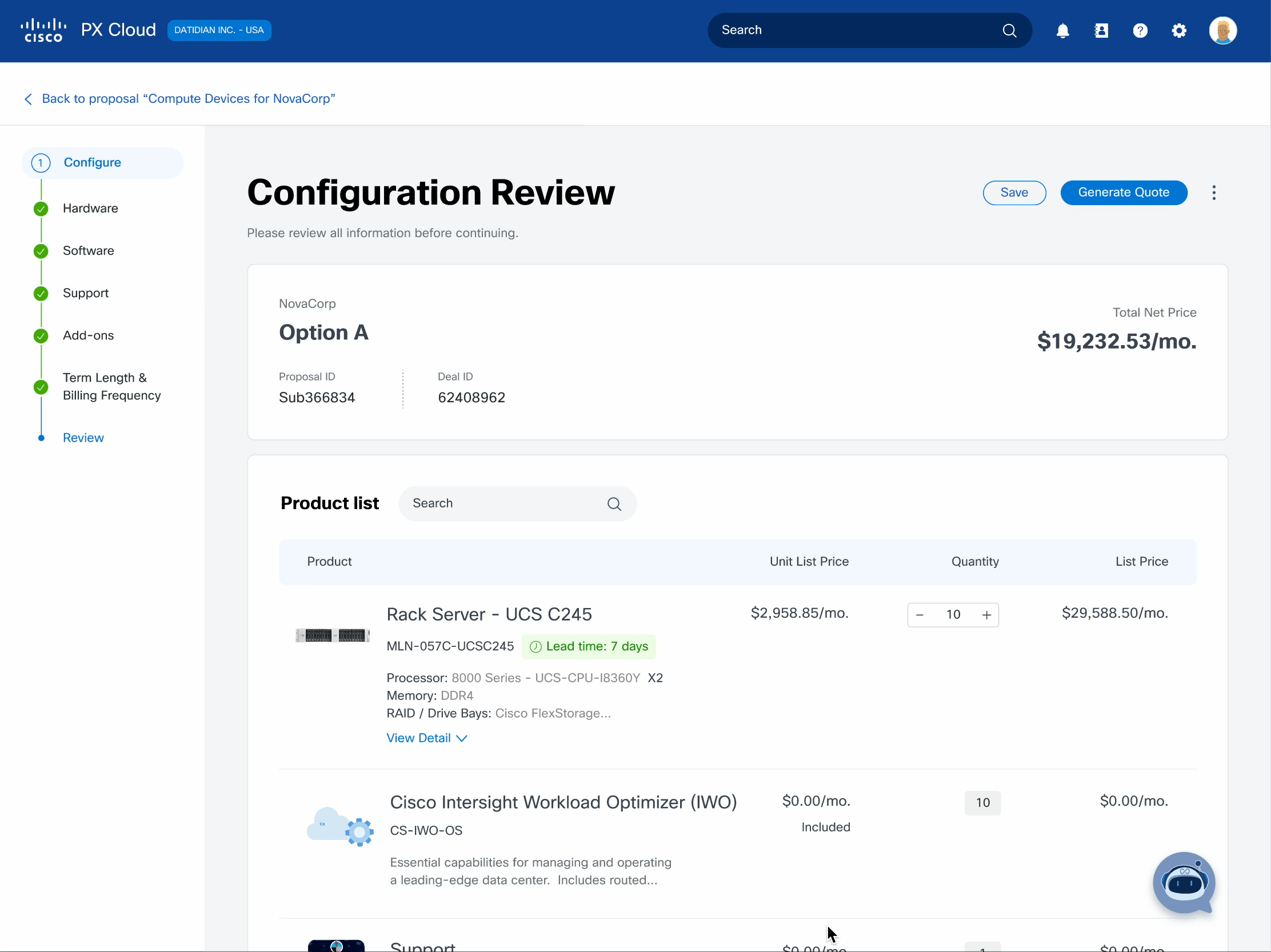Click the Software step green checkmark
1271x952 pixels.
41,251
